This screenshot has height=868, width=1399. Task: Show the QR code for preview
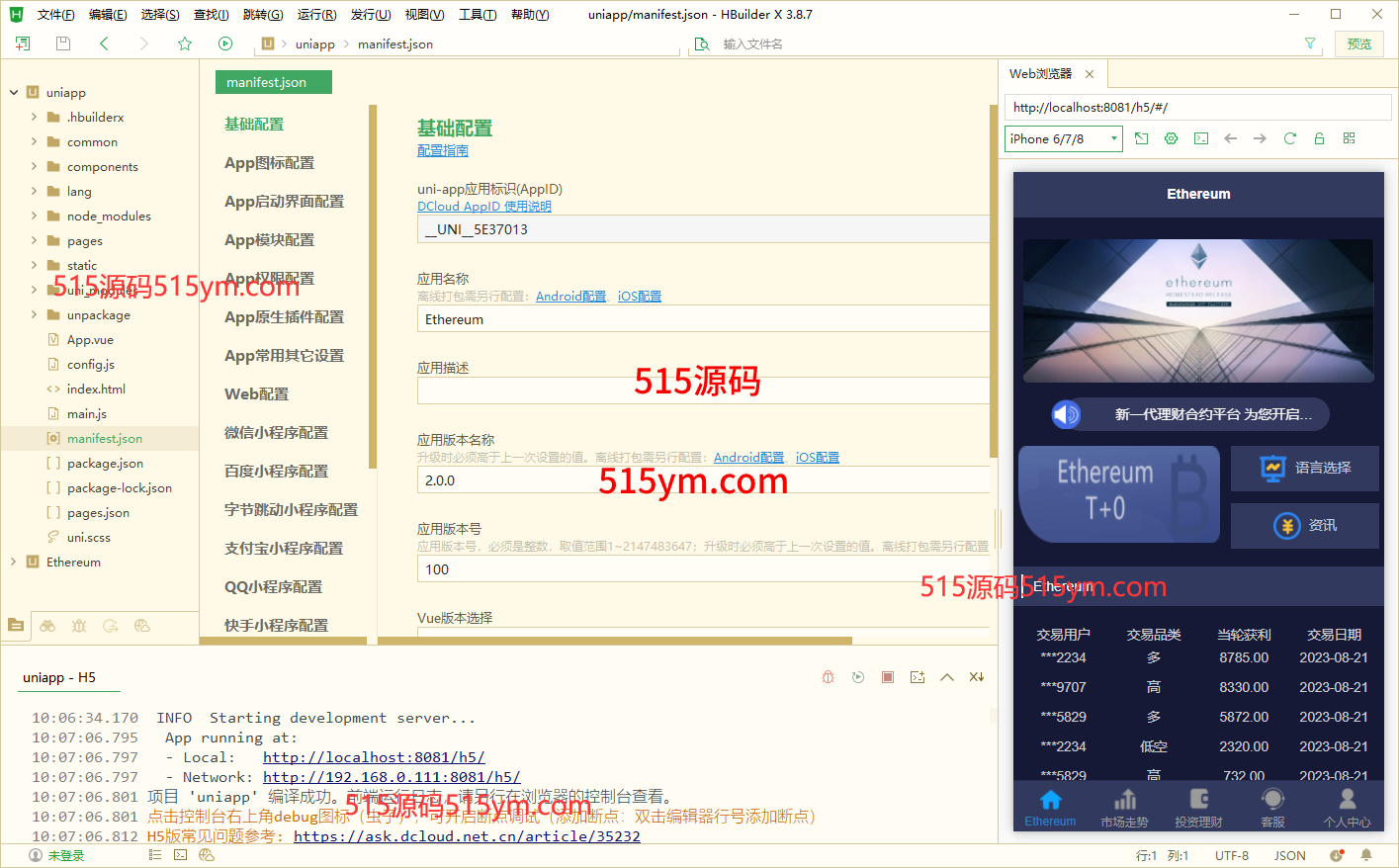tap(1349, 138)
